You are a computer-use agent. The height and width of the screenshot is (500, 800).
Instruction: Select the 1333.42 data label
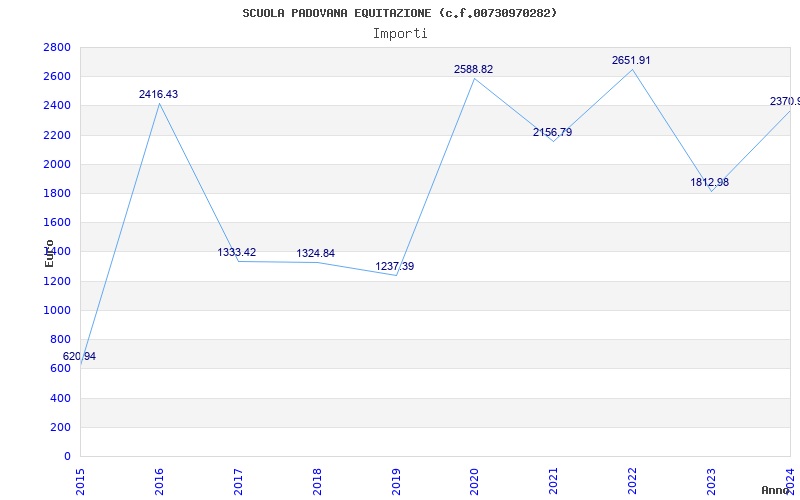click(237, 252)
